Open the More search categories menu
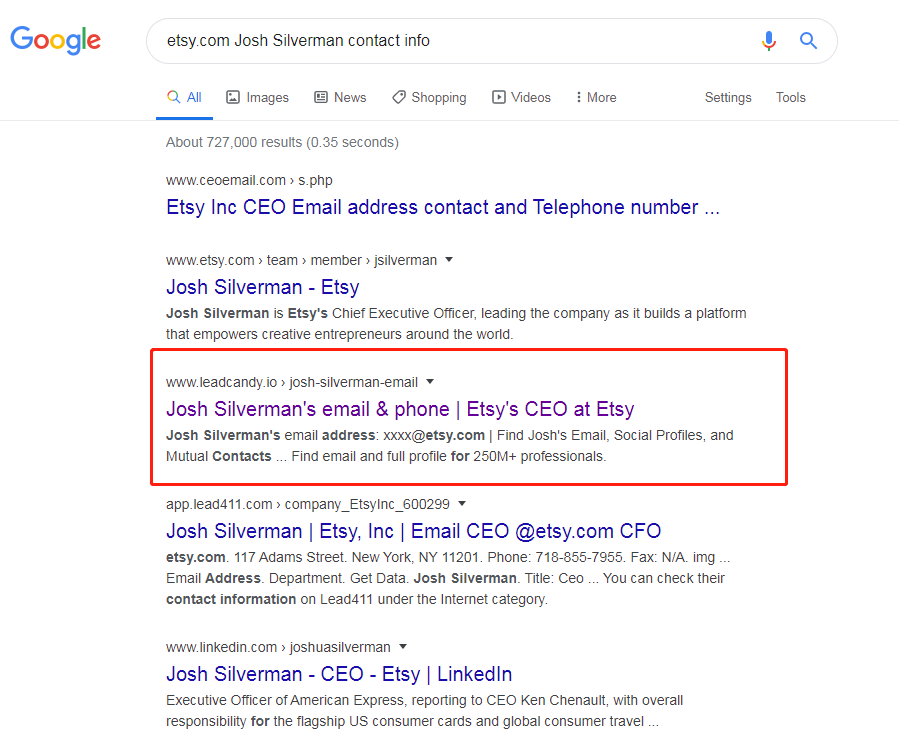 [596, 97]
